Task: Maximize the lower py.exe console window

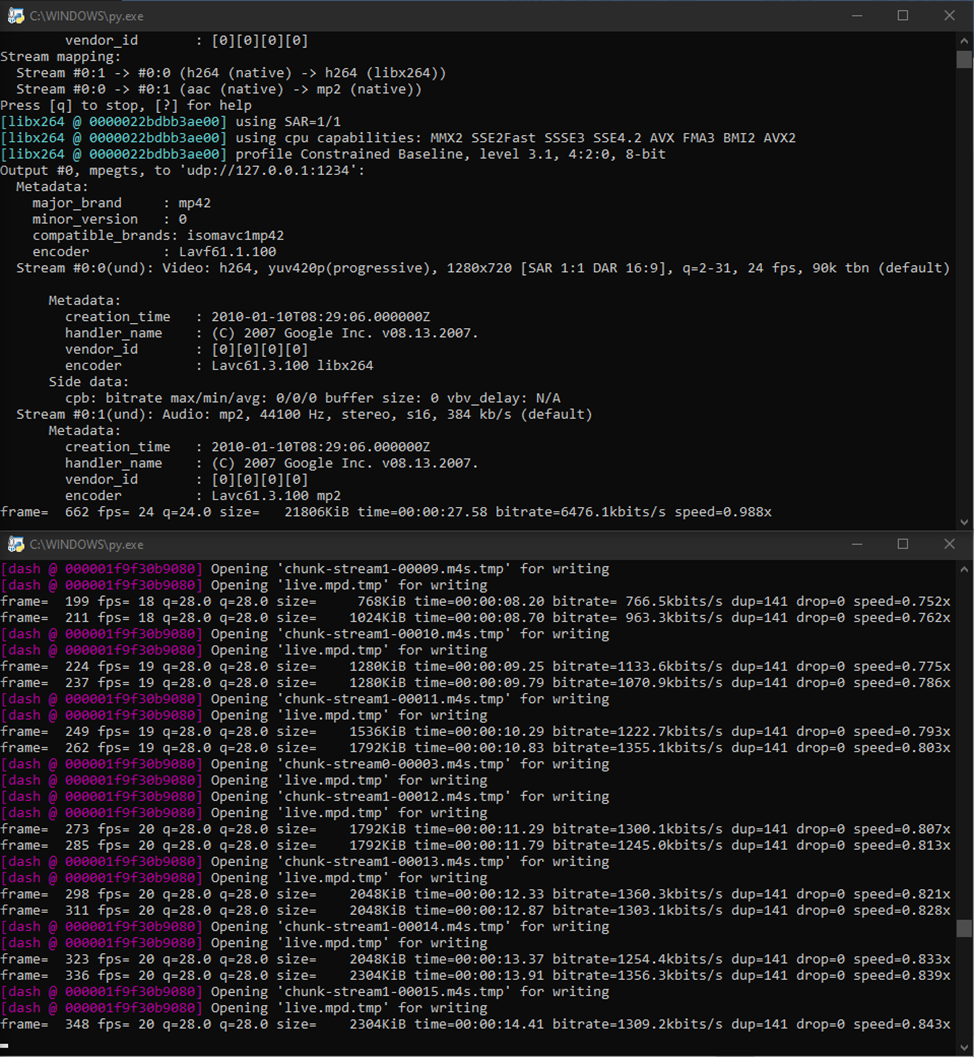Action: tap(903, 544)
